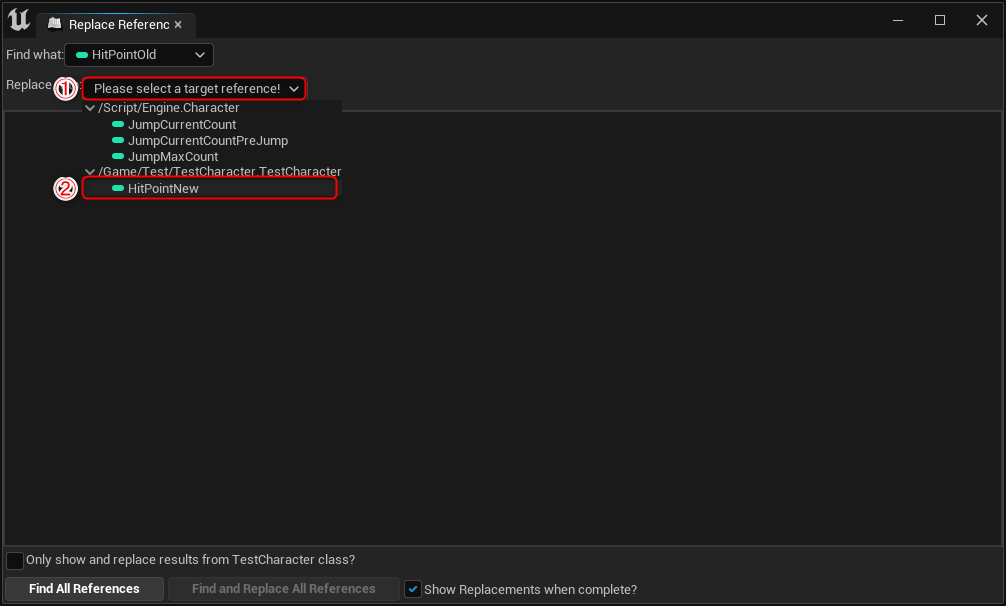Click the /Script/Engine.Character header text
Viewport: 1006px width, 606px height.
click(169, 108)
